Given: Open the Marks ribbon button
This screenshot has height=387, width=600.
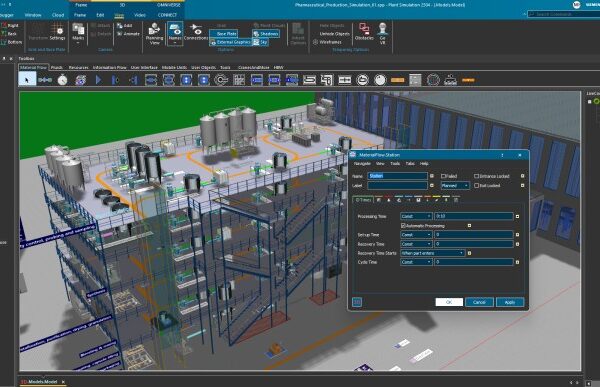Looking at the screenshot, I should (78, 33).
